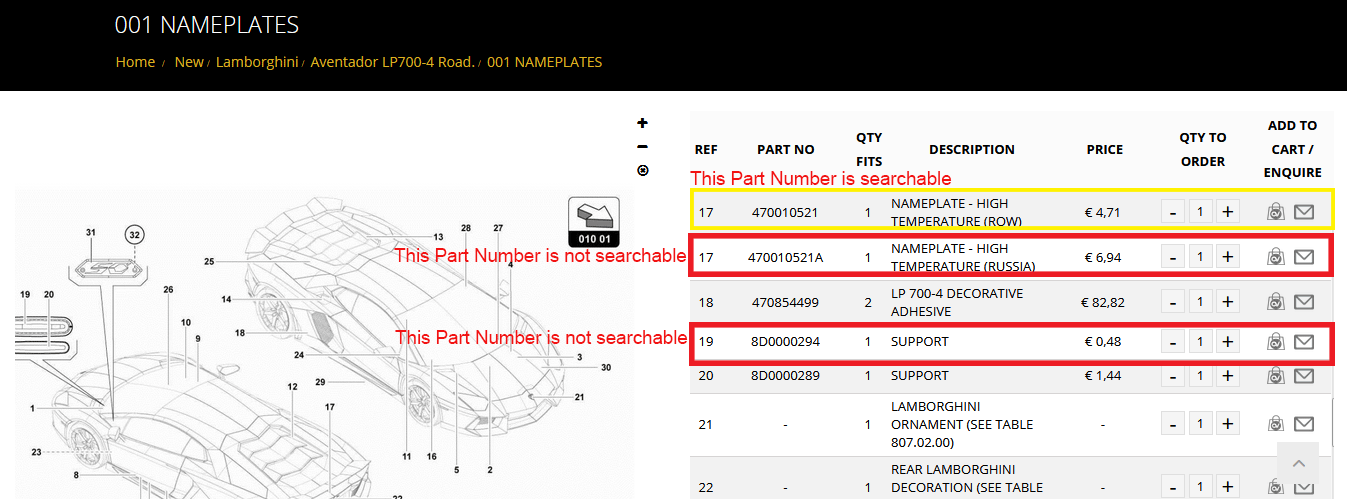The width and height of the screenshot is (1347, 499).
Task: Add part 8D0000289 to cart
Action: pyautogui.click(x=1276, y=376)
